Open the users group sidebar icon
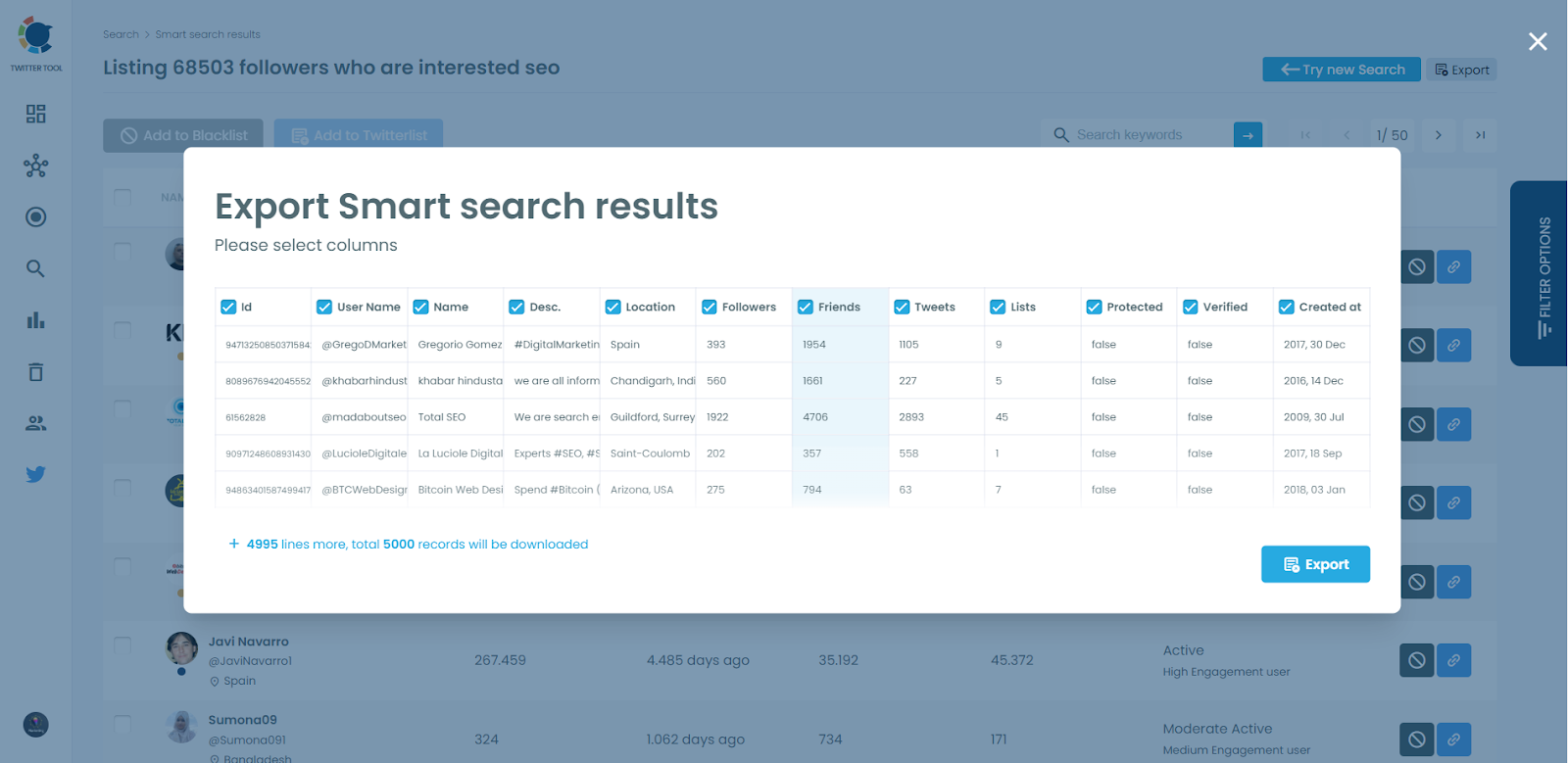Viewport: 1568px width, 763px height. [36, 423]
